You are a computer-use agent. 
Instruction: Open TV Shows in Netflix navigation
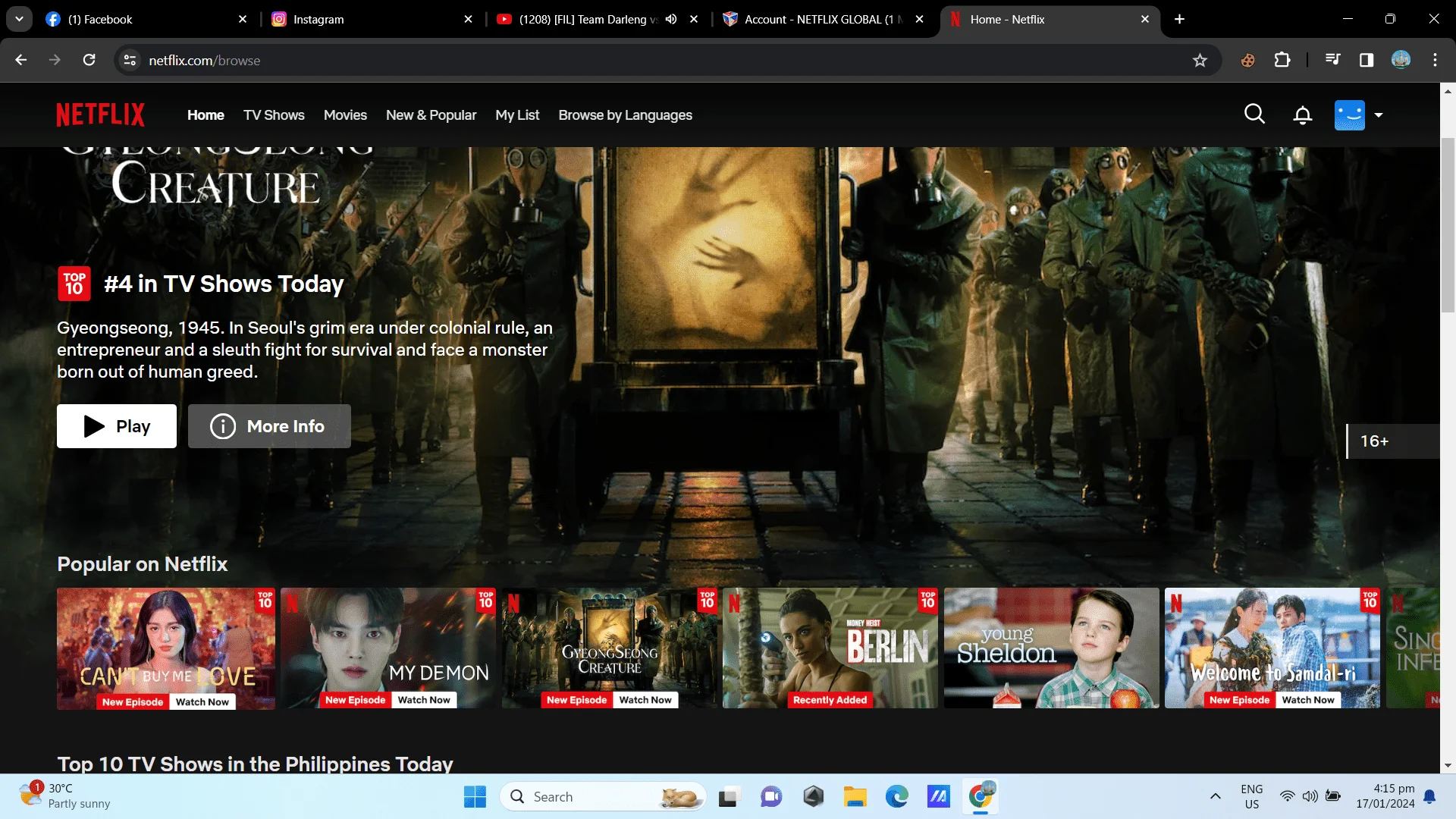point(274,115)
